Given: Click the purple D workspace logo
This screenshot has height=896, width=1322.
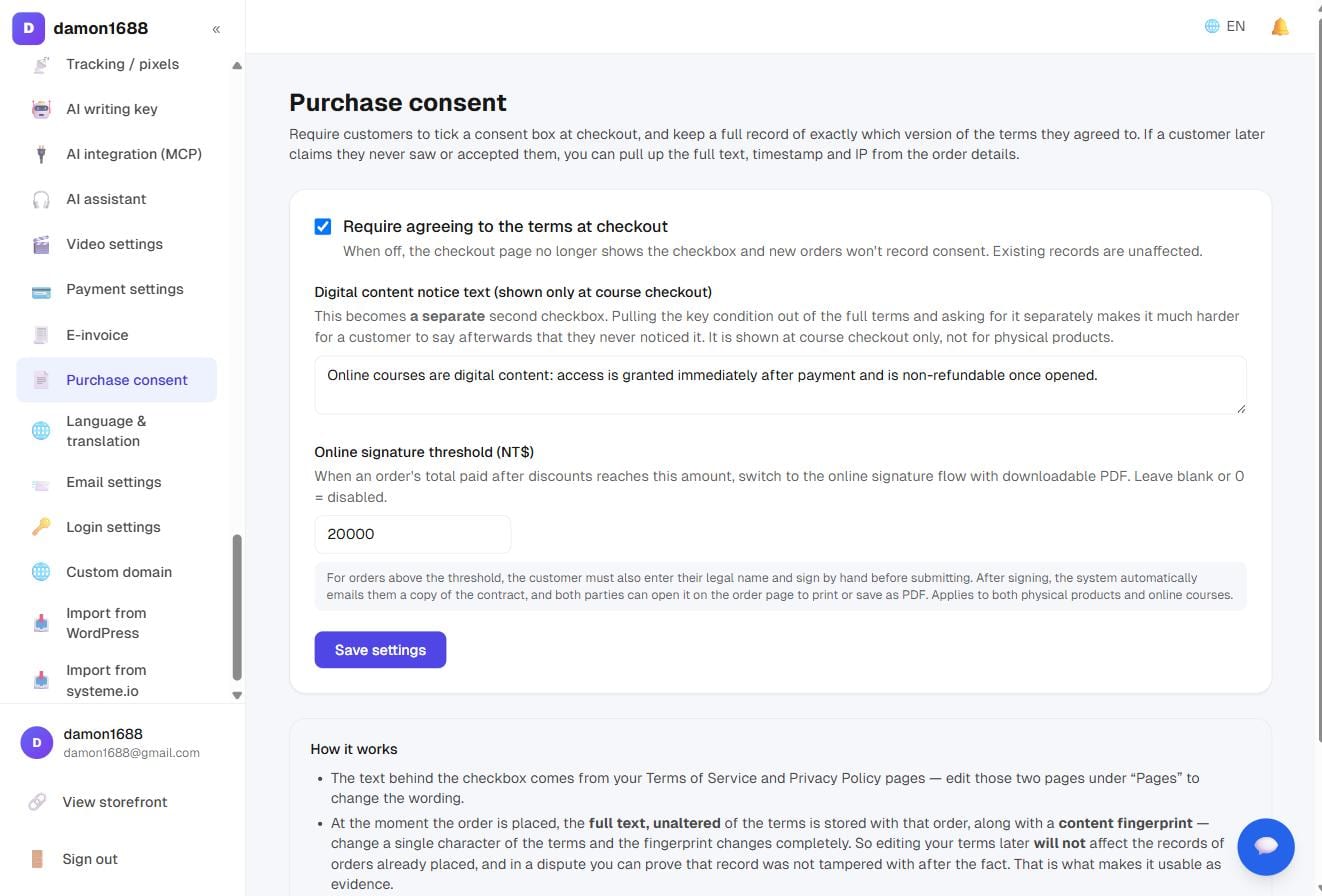Looking at the screenshot, I should coord(28,28).
